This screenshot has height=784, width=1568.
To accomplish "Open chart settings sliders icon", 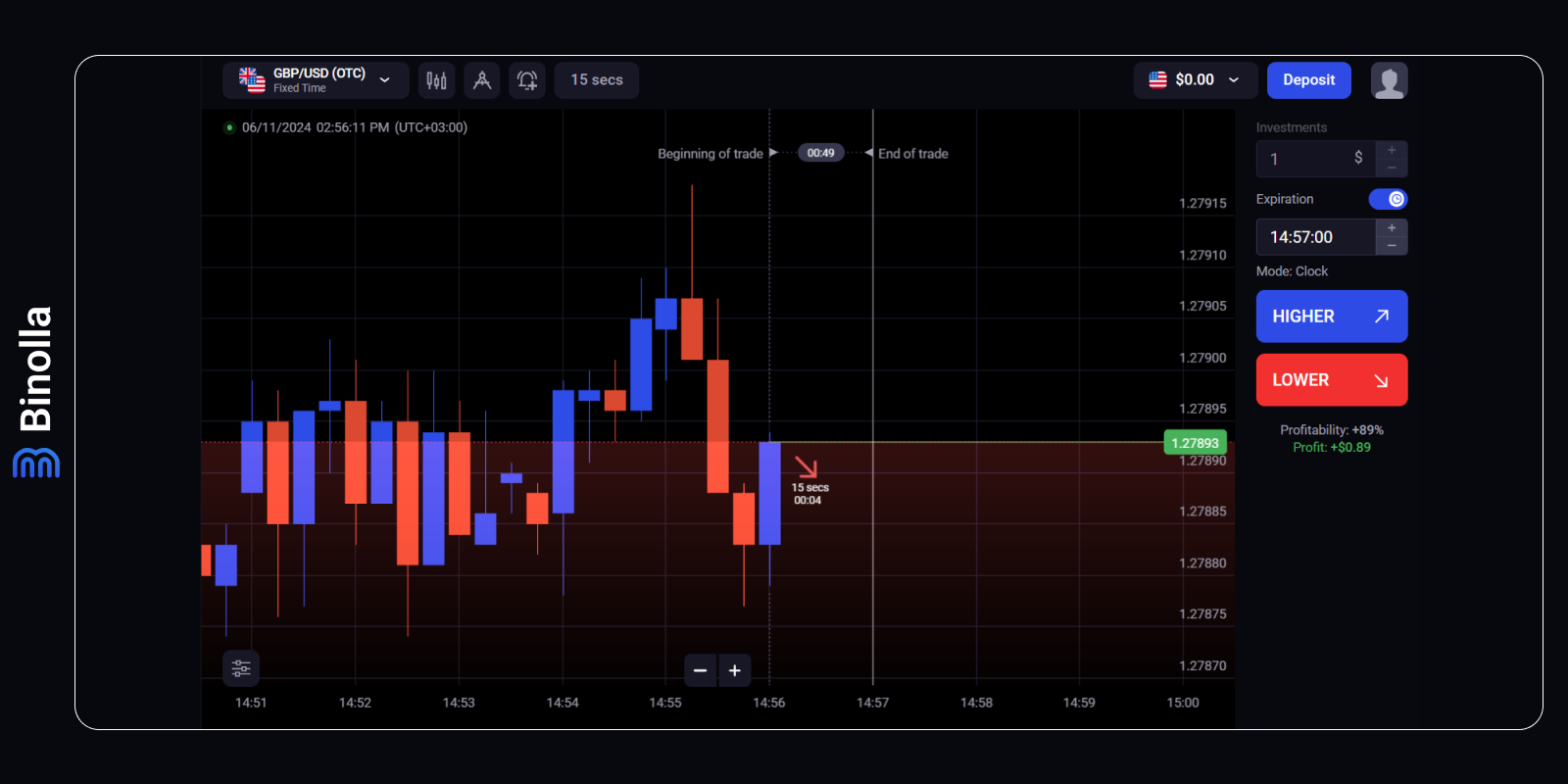I will pos(241,668).
